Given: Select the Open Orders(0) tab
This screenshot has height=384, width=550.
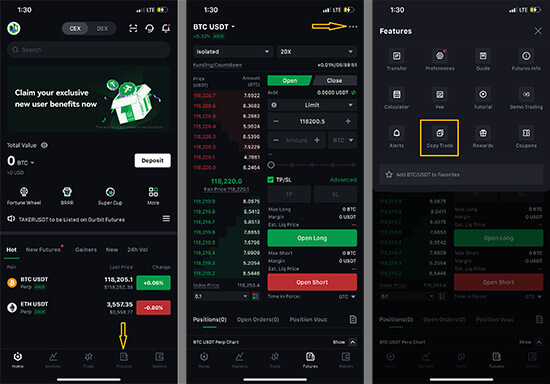Looking at the screenshot, I should (x=258, y=319).
